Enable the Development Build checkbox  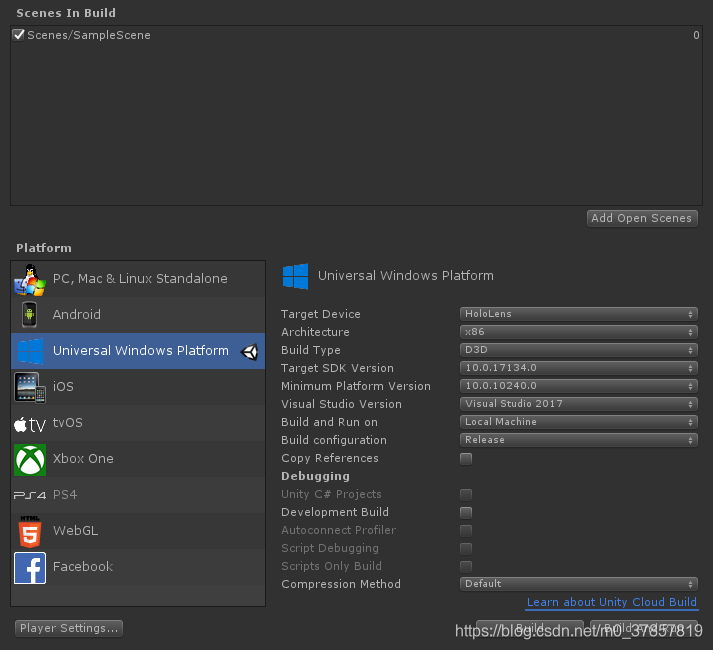click(x=466, y=513)
